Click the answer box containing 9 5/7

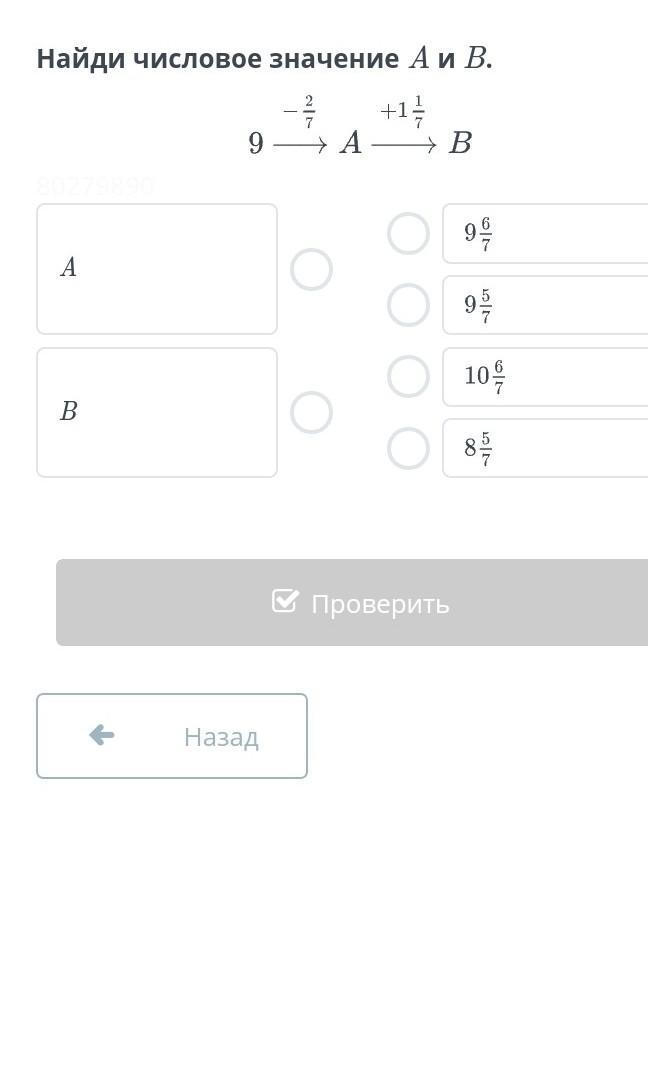tap(545, 305)
